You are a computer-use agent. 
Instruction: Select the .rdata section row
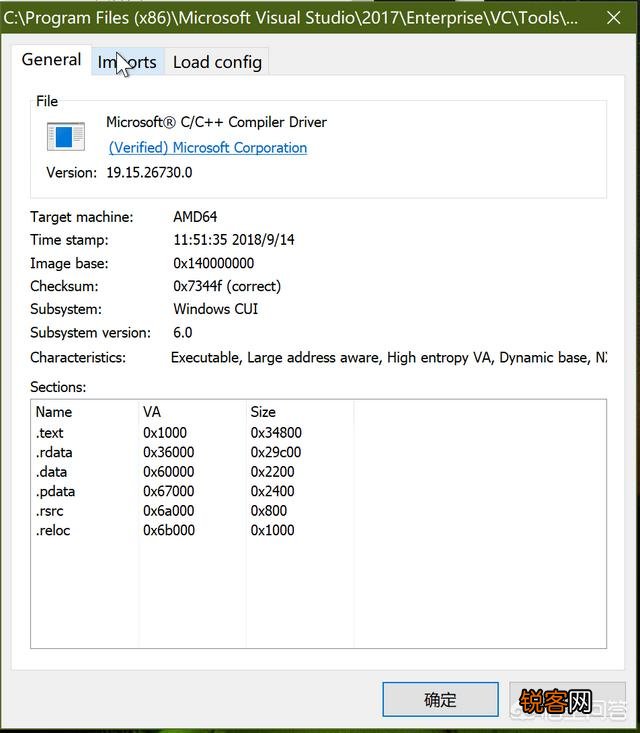(318, 452)
